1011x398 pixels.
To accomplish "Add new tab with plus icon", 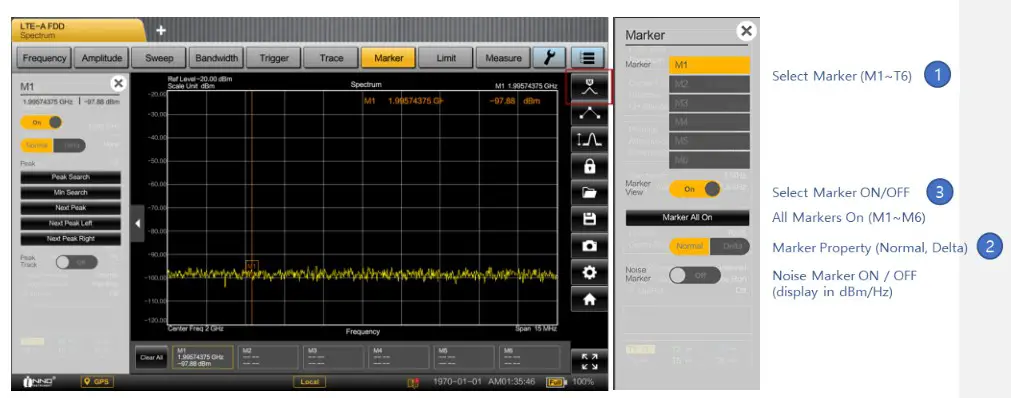I will coord(161,30).
